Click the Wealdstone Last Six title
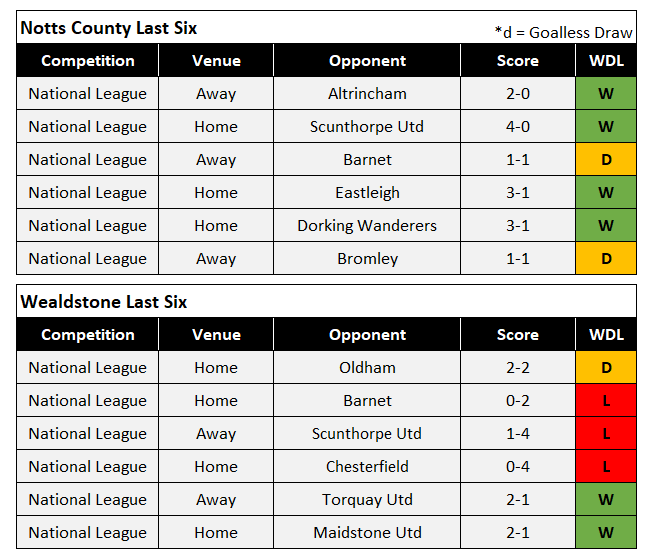The height and width of the screenshot is (559, 653). [x=103, y=302]
